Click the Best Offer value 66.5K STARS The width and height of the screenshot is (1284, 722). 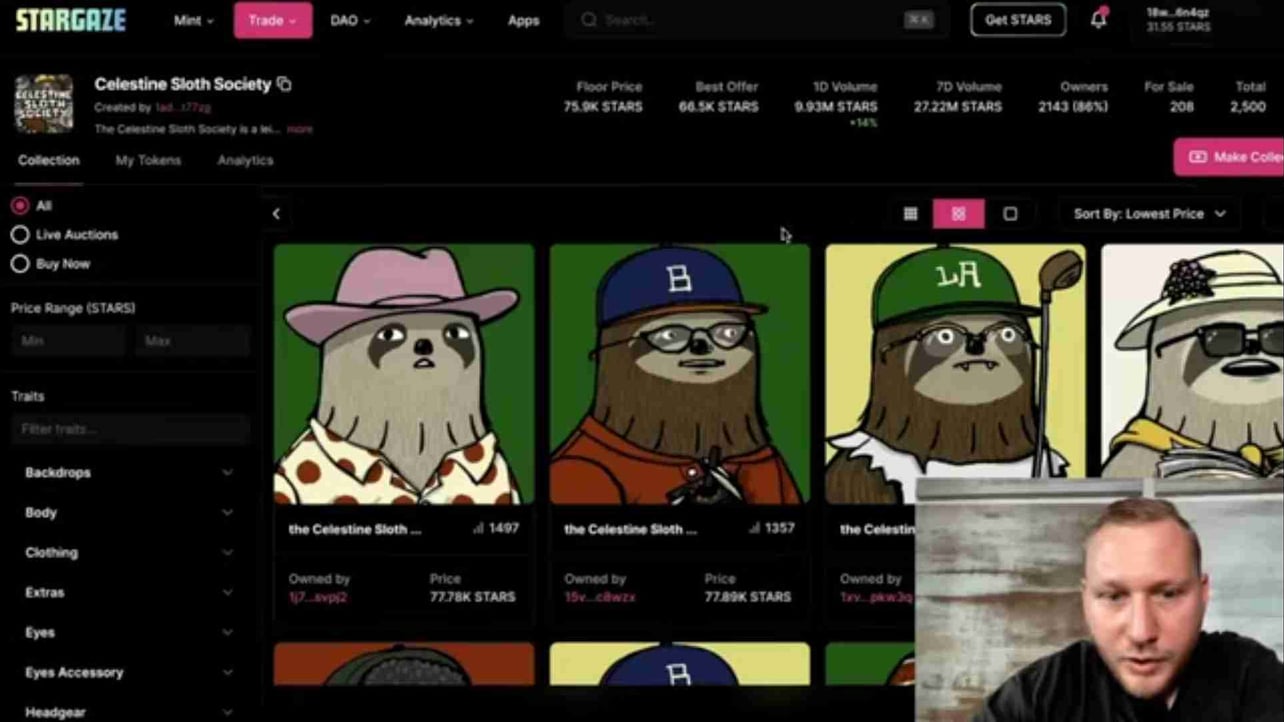719,107
